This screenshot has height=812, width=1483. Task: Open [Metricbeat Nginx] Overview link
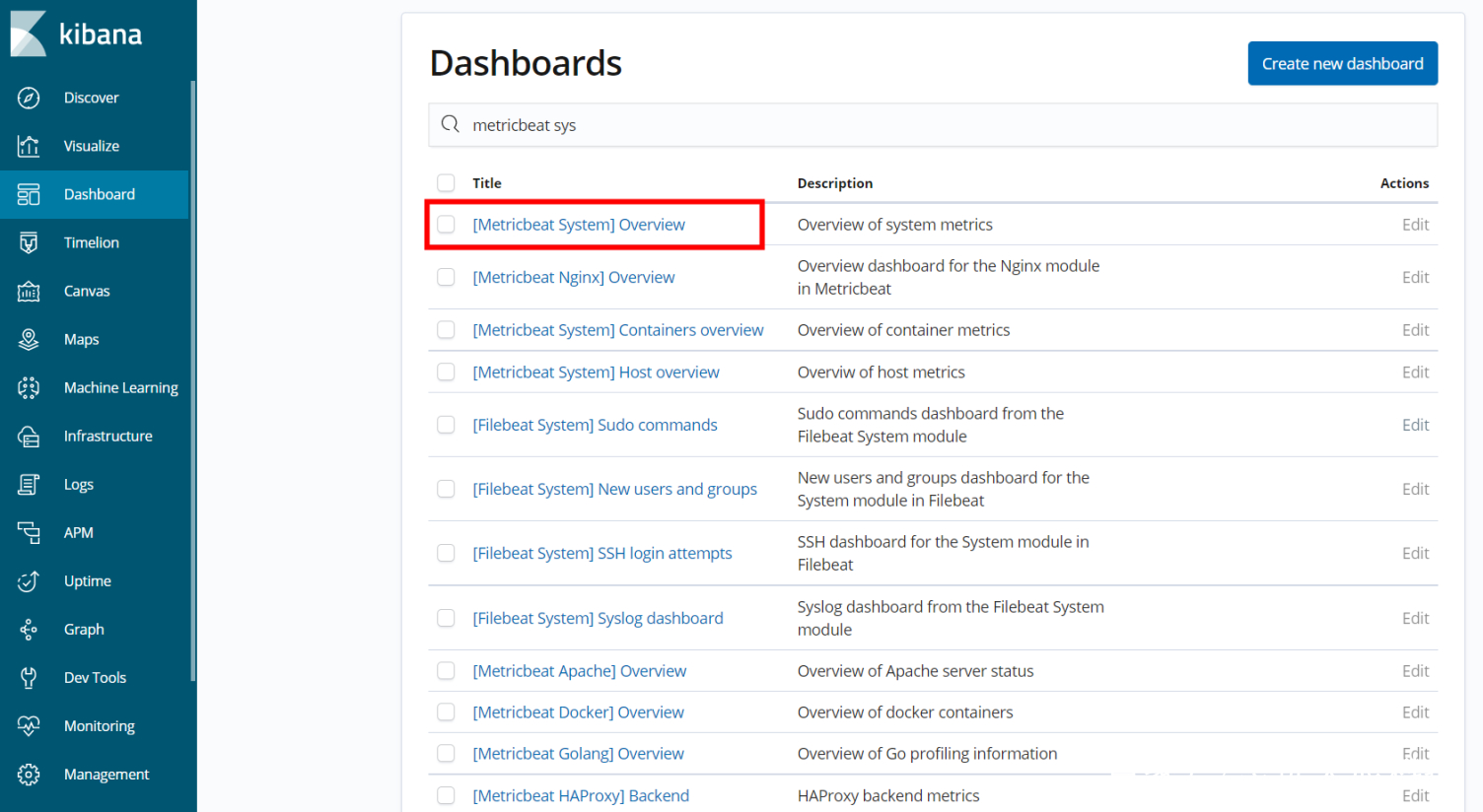click(574, 277)
